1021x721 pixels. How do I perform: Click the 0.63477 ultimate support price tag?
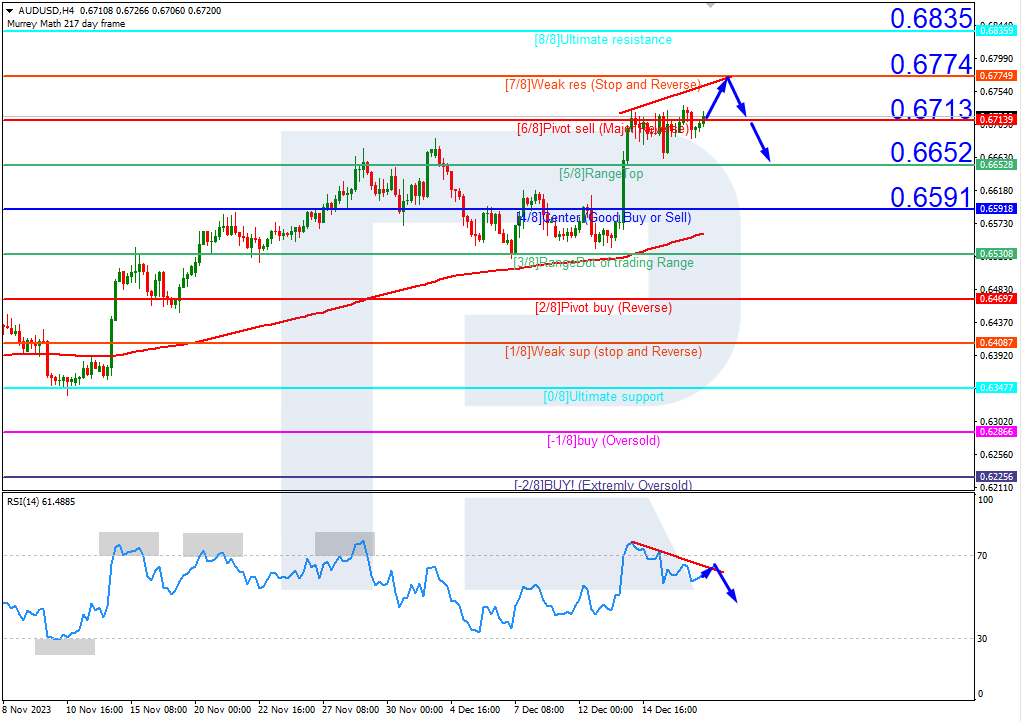pyautogui.click(x=996, y=388)
